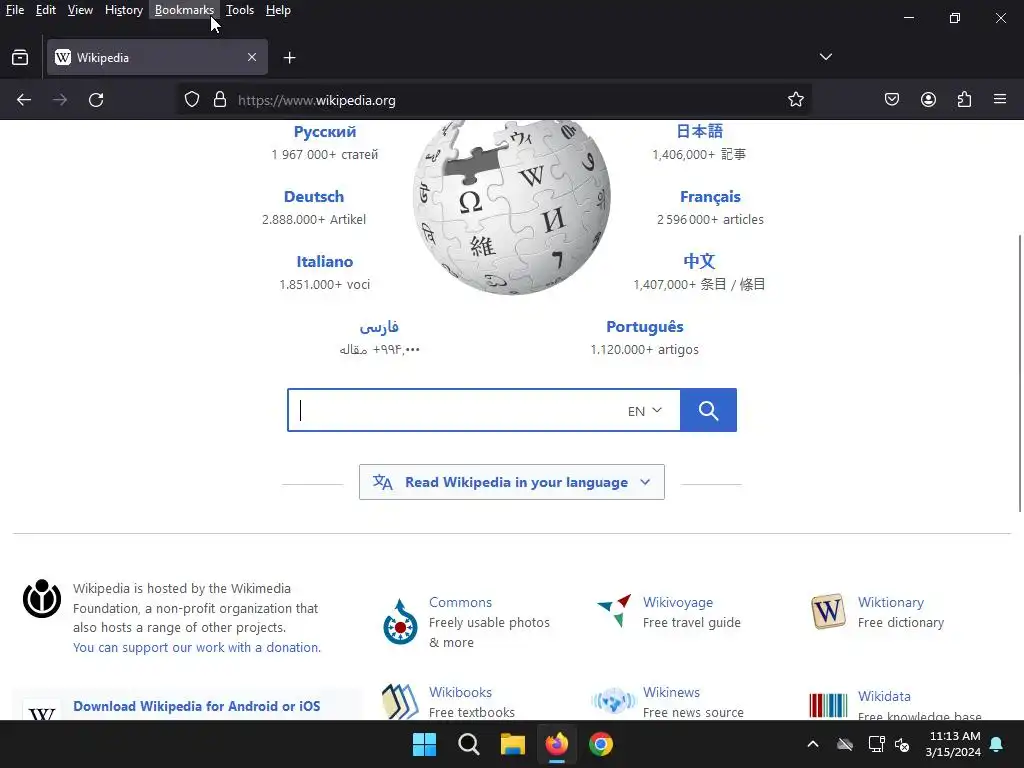This screenshot has height=768, width=1024.
Task: Select the Wikipedia tab
Action: (x=157, y=57)
